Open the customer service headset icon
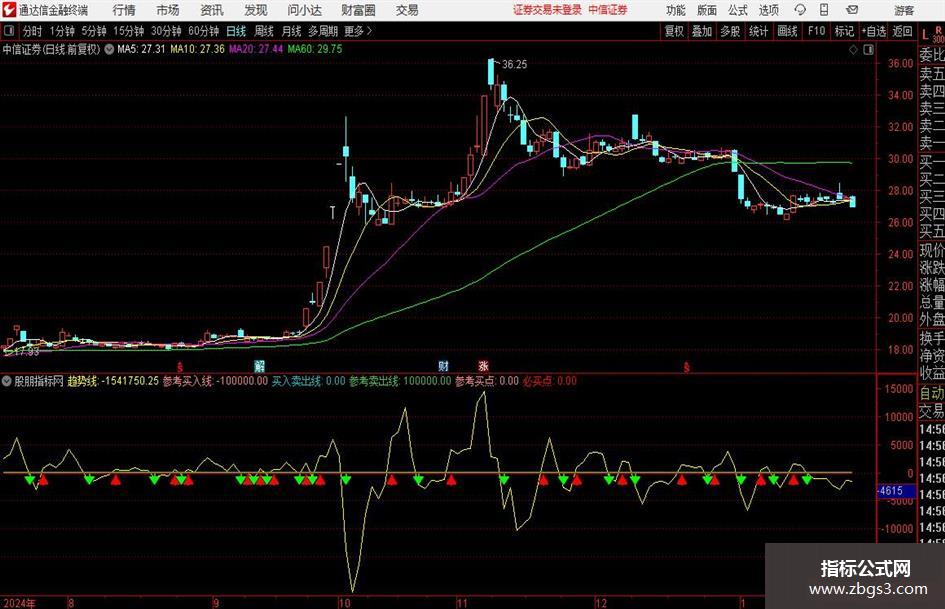Screen dimensions: 945x609 pos(800,10)
